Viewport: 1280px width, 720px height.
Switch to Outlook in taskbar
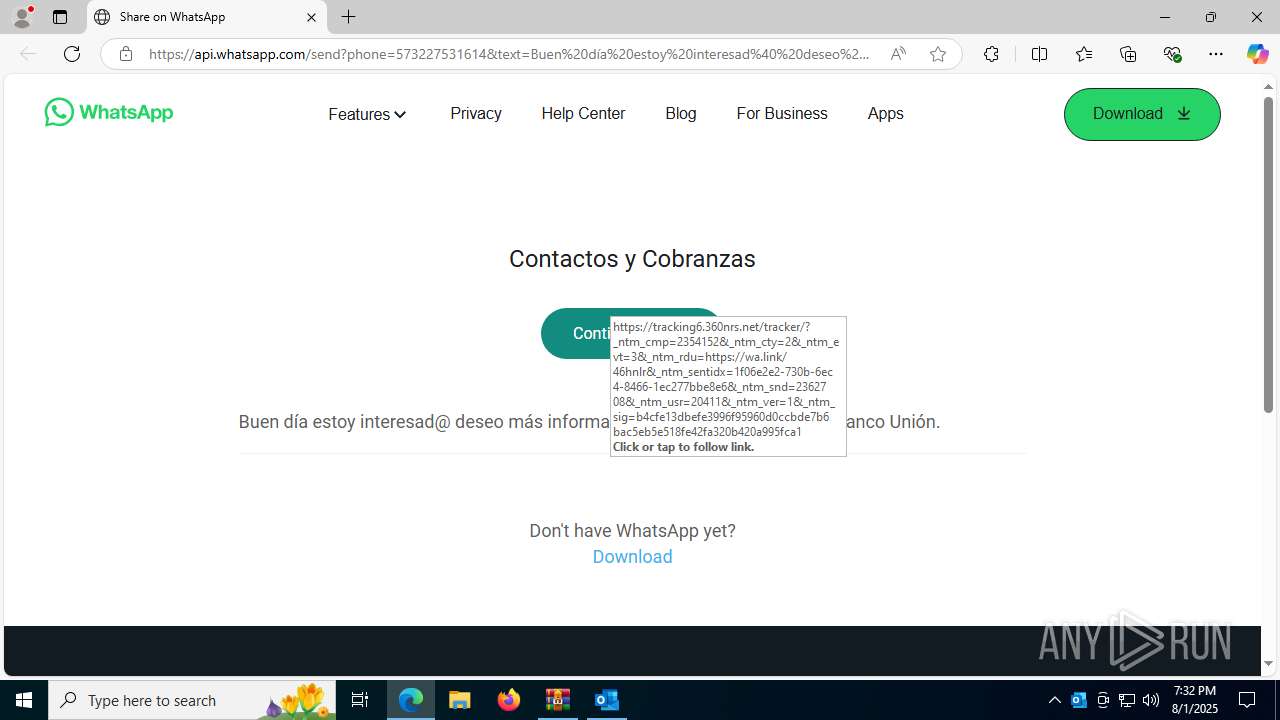(607, 700)
